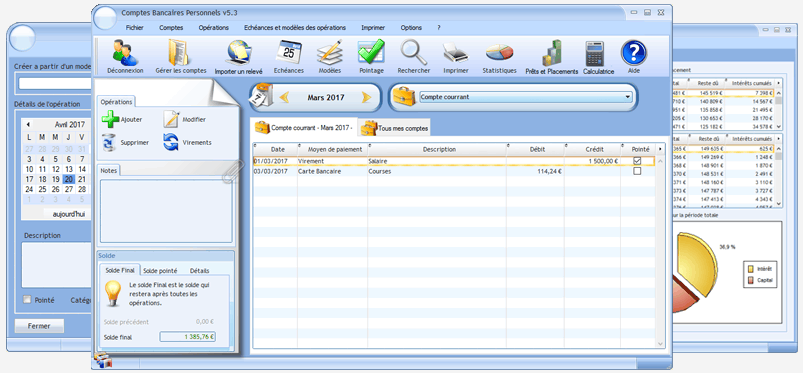Sort by Débit column header
The width and height of the screenshot is (803, 373).
point(535,149)
